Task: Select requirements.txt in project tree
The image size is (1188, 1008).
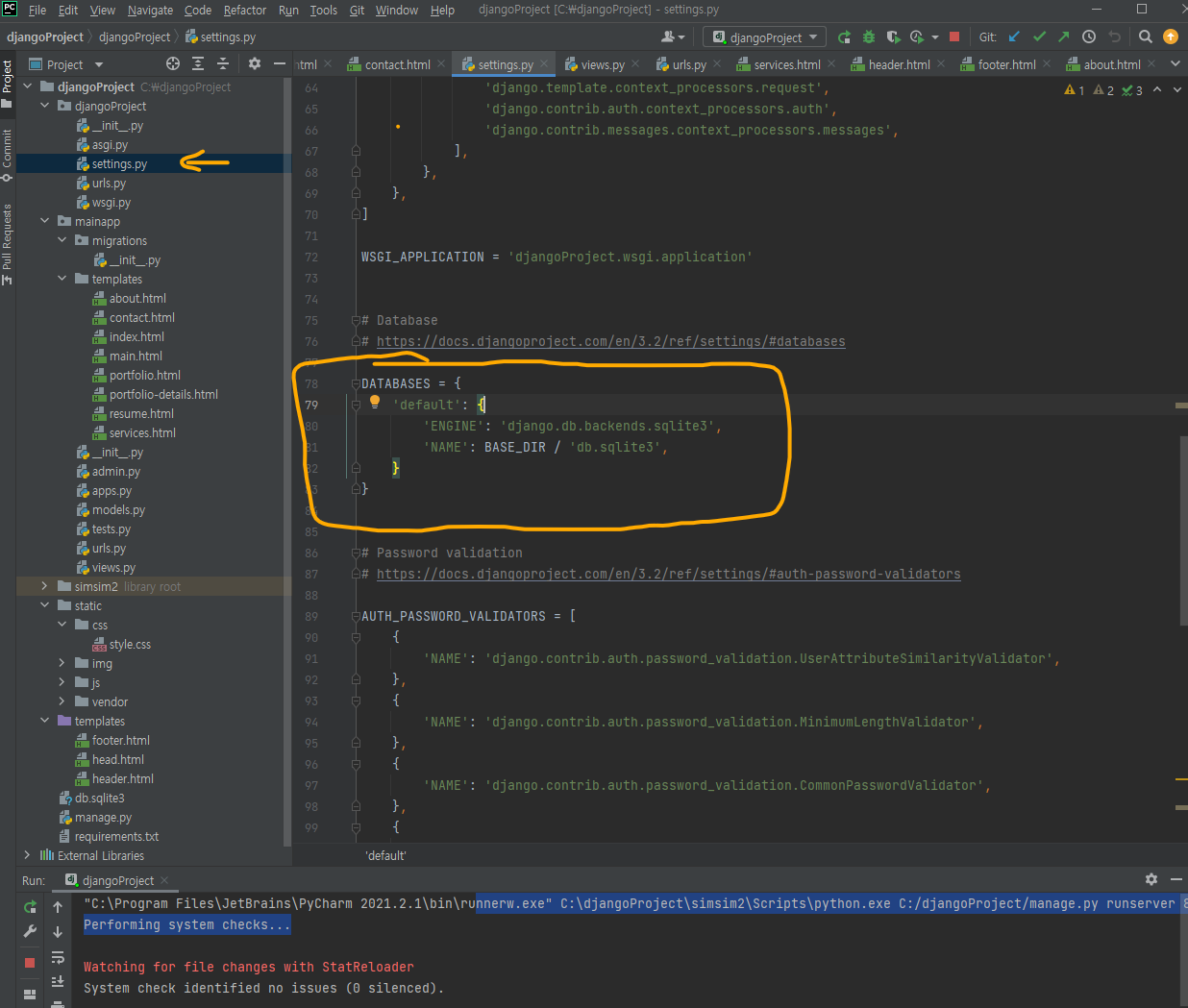Action: (x=116, y=836)
